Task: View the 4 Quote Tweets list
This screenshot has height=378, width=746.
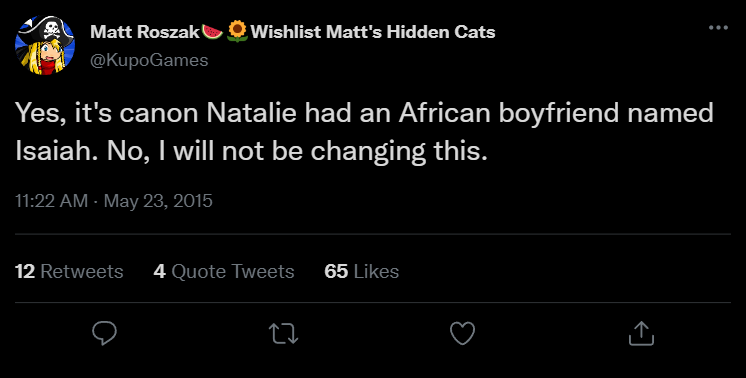Action: [224, 271]
